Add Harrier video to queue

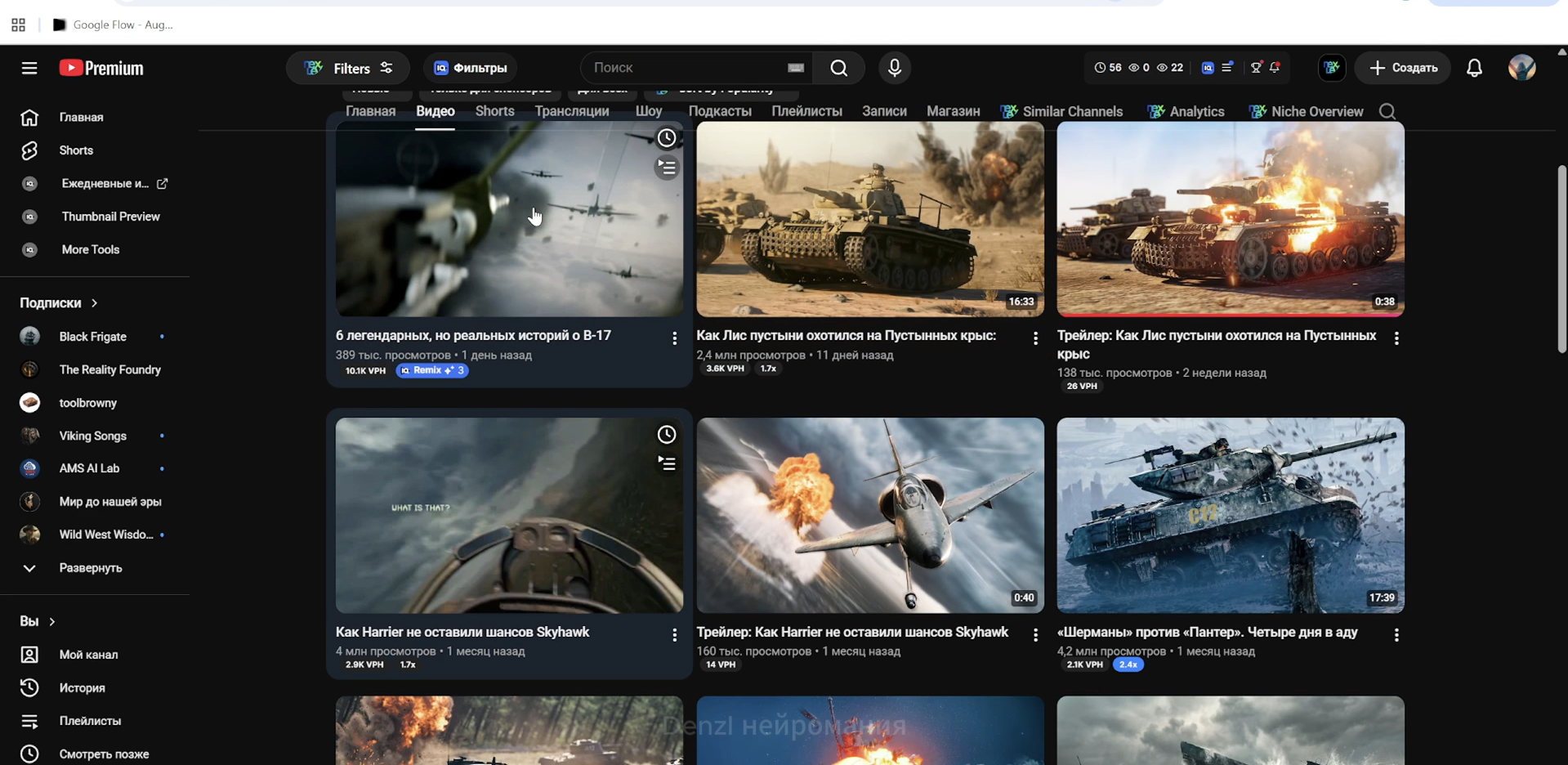point(667,463)
